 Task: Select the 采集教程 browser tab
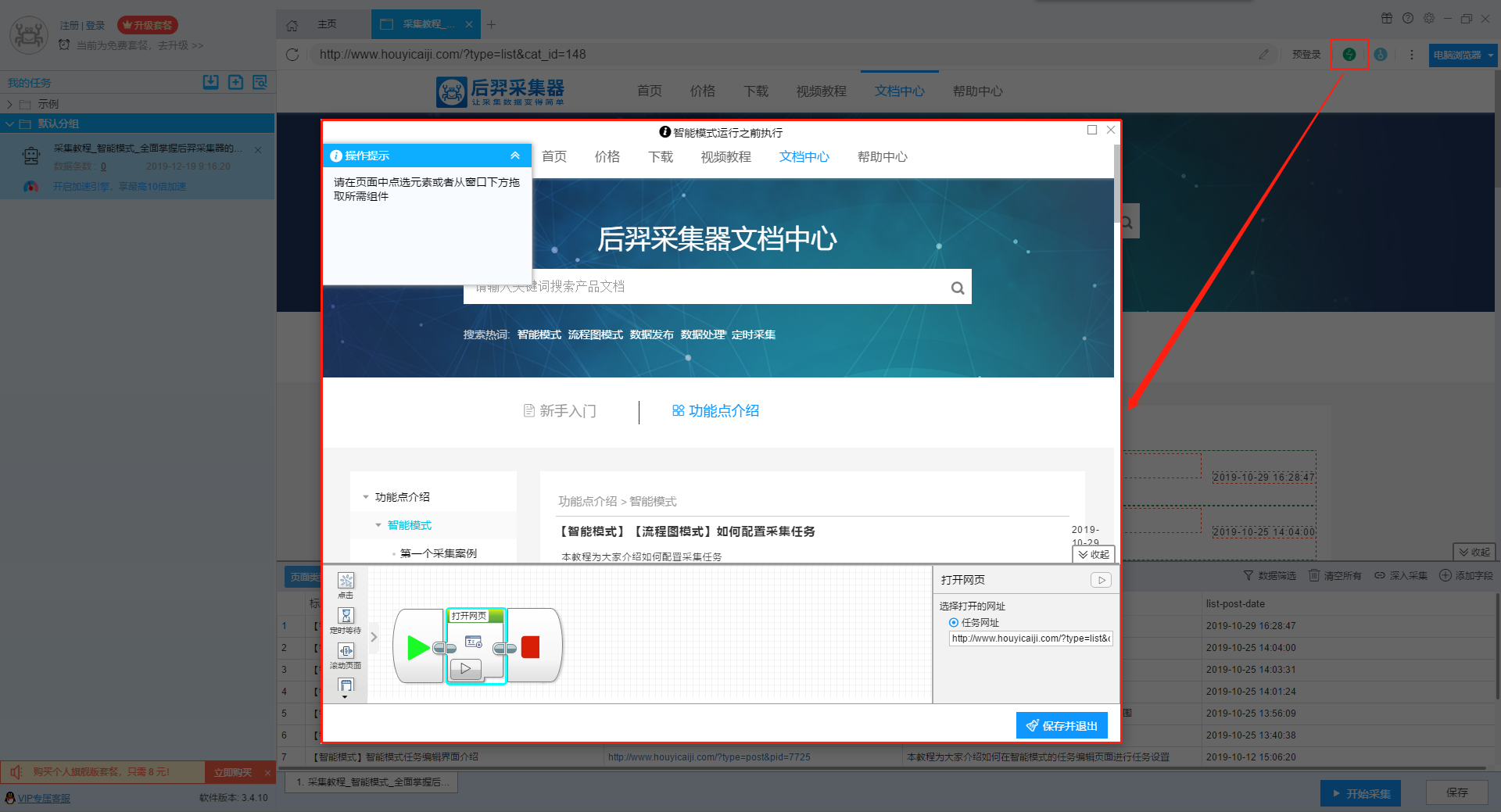pyautogui.click(x=428, y=24)
